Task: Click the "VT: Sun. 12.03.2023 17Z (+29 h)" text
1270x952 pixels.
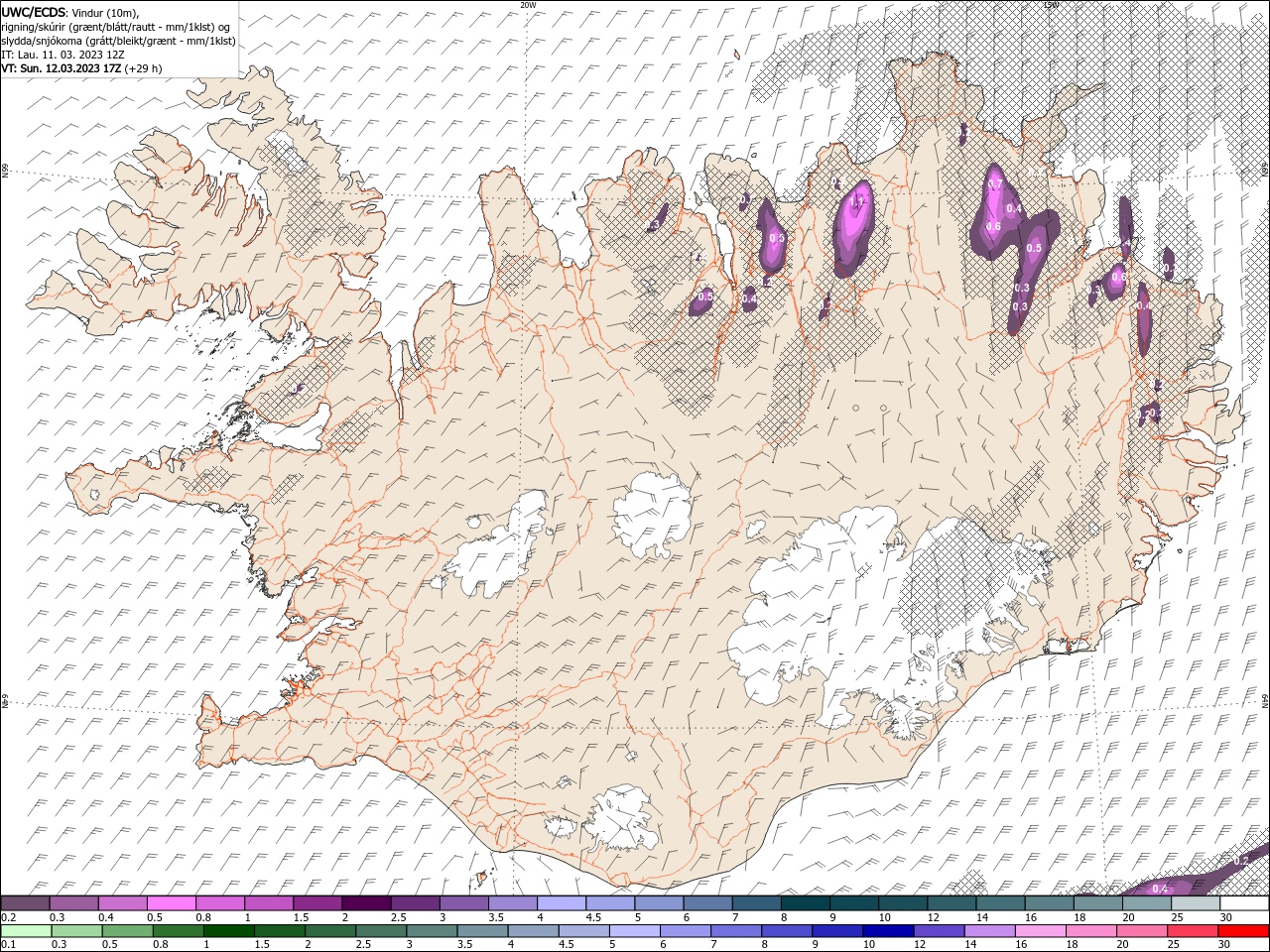Action: (x=81, y=68)
